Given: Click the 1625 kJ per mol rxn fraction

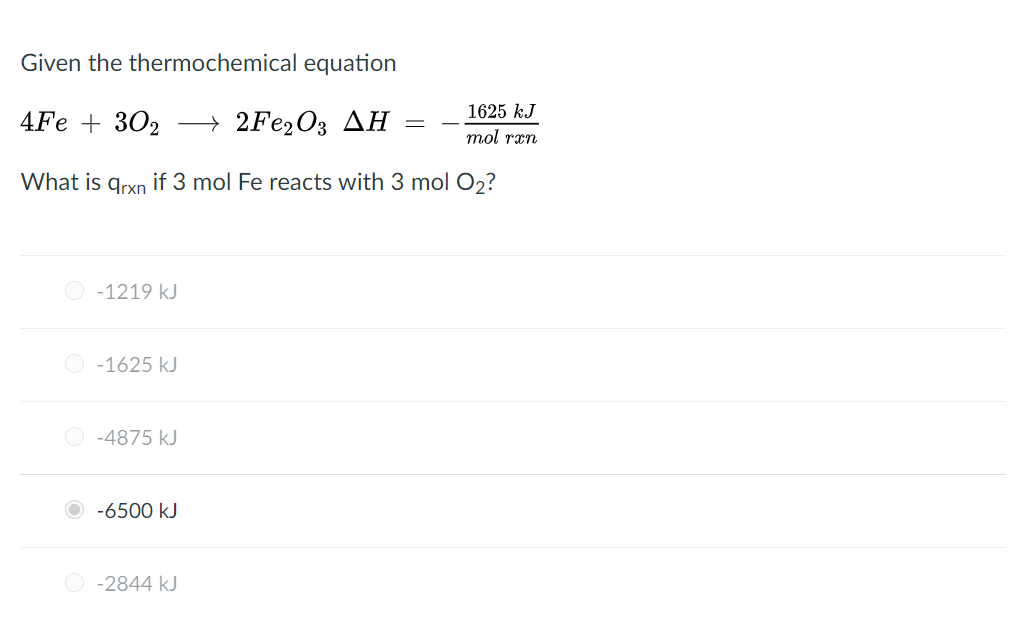Looking at the screenshot, I should pyautogui.click(x=500, y=122).
